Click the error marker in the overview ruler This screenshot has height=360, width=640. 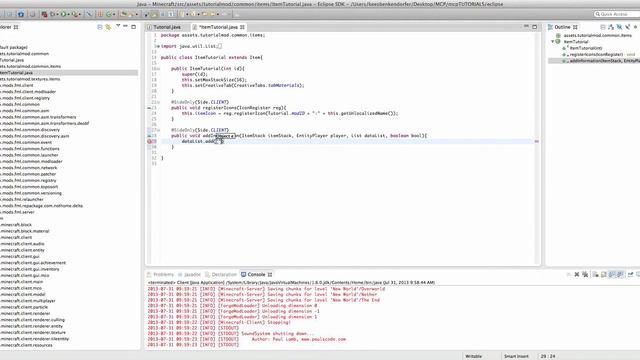pos(537,141)
